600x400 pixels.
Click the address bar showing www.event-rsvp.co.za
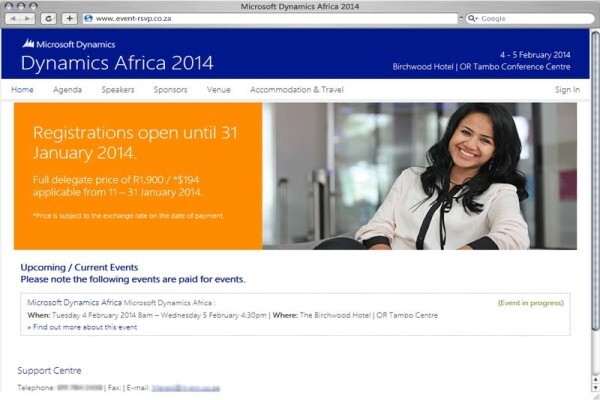tap(270, 18)
